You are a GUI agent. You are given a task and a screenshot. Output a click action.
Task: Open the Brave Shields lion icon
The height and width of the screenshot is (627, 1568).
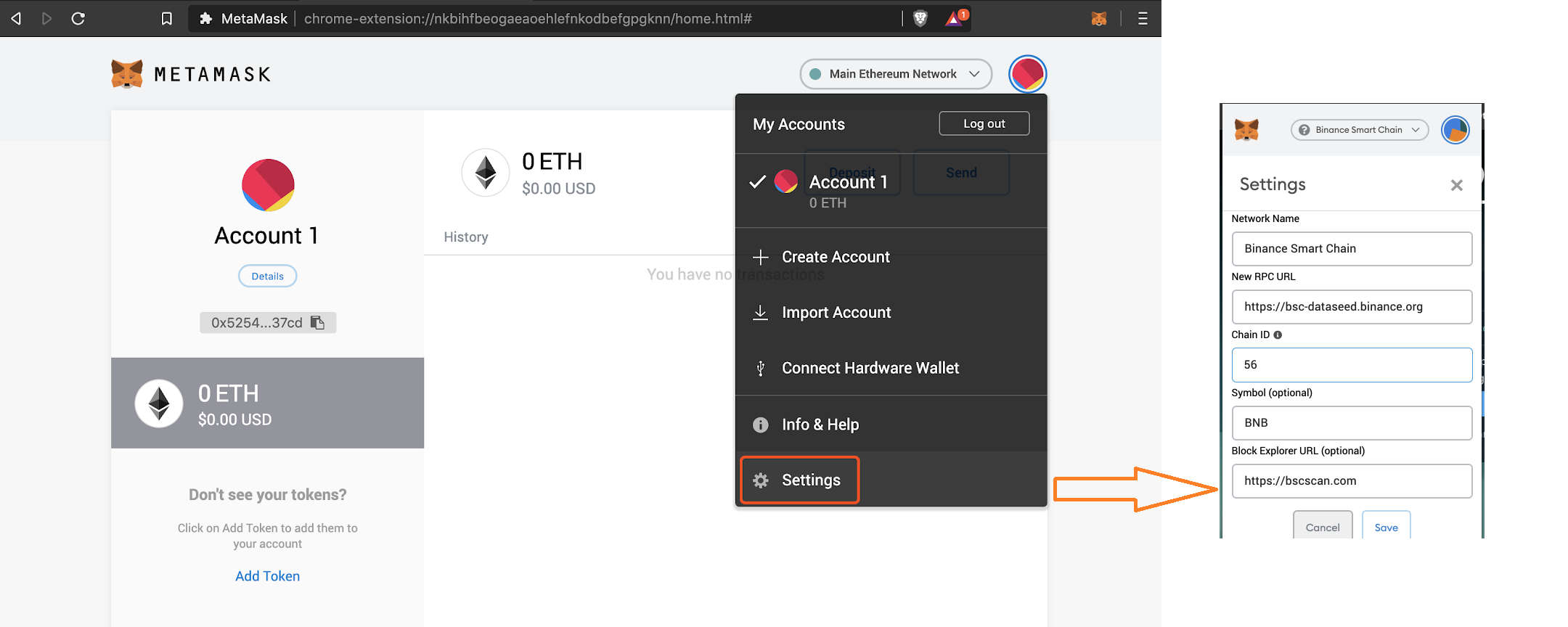point(920,18)
